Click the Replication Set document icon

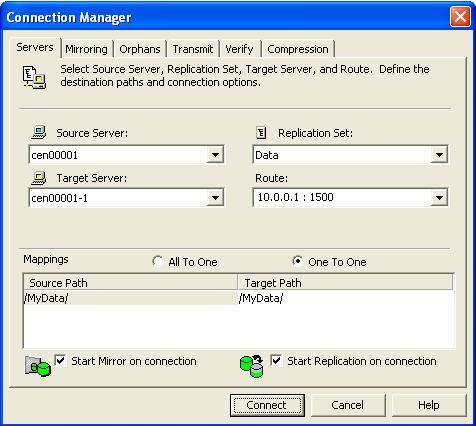261,133
